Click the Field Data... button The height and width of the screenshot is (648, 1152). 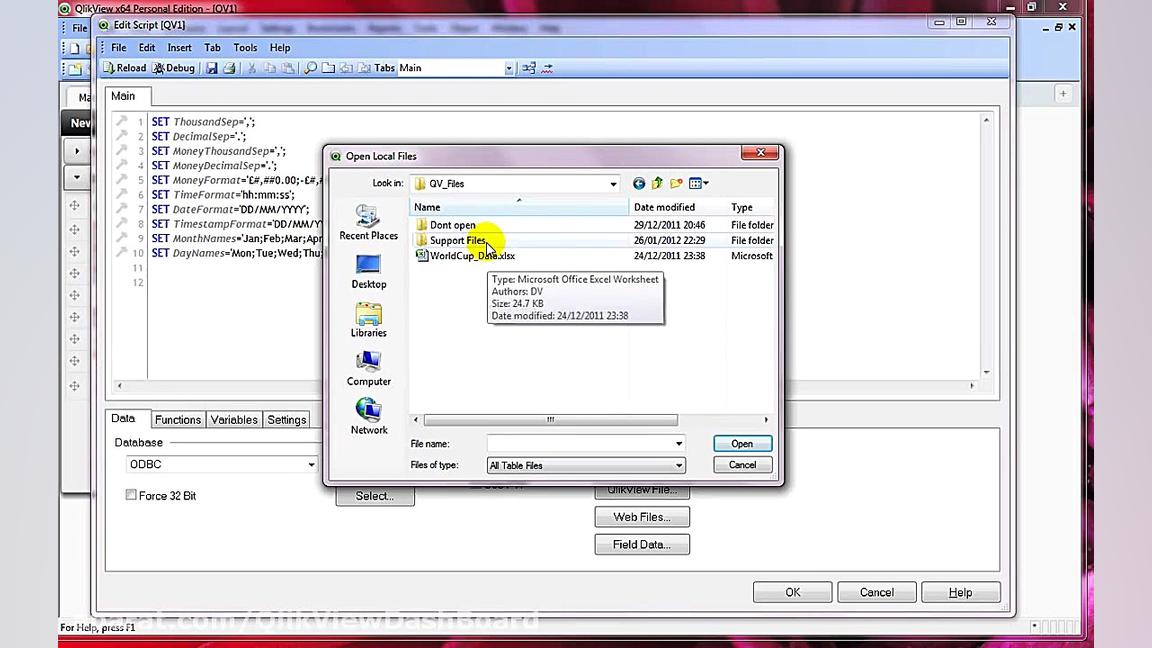point(642,544)
